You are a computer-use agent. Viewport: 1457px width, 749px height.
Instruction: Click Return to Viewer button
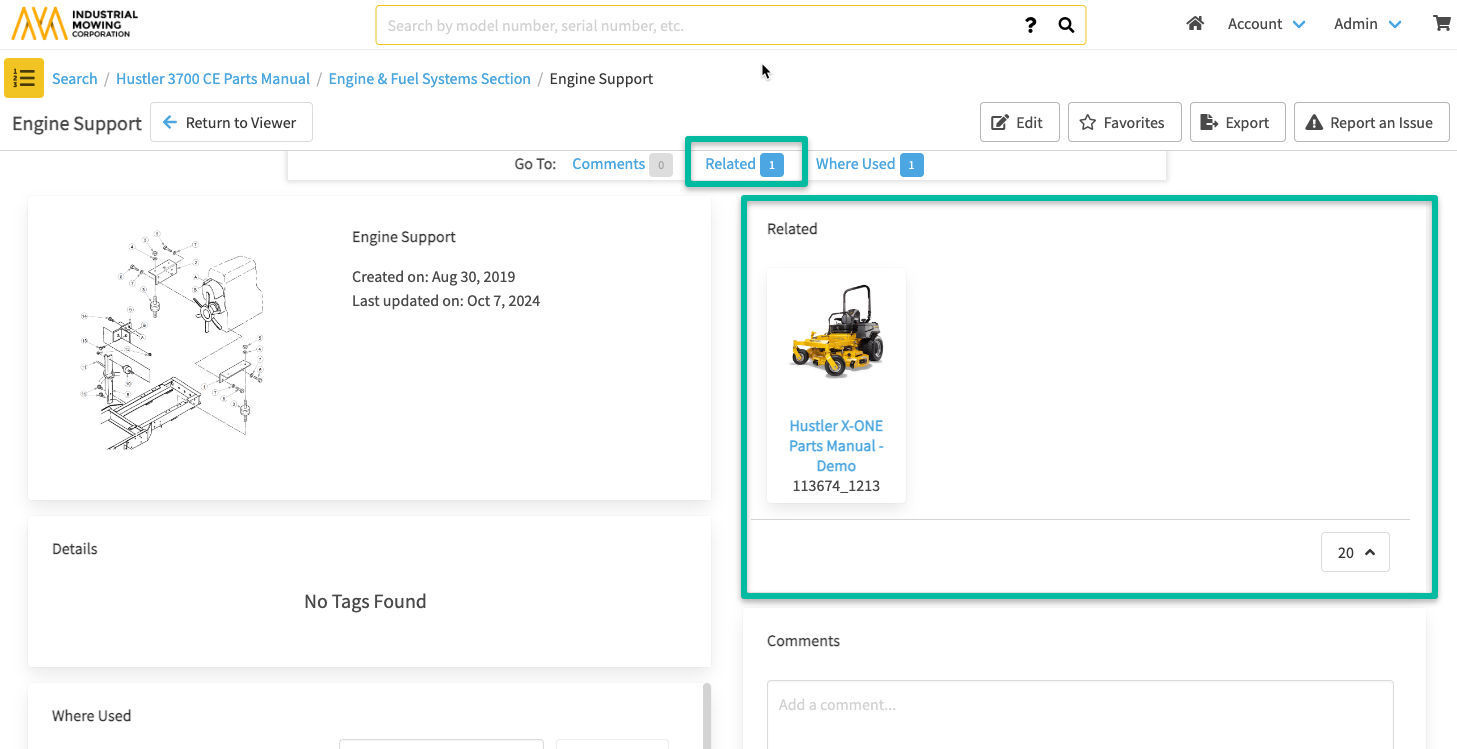(x=230, y=123)
